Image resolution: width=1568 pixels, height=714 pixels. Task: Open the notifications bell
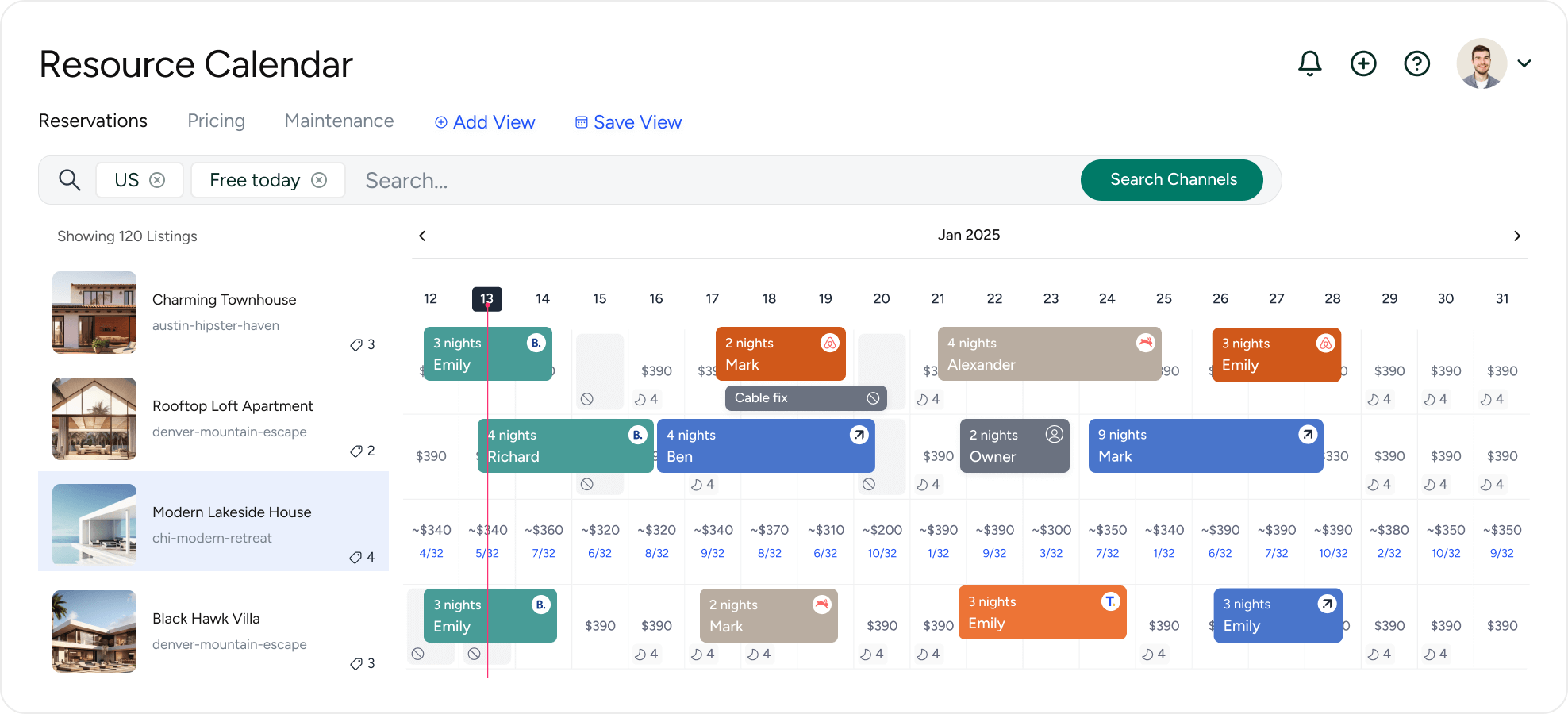tap(1309, 63)
